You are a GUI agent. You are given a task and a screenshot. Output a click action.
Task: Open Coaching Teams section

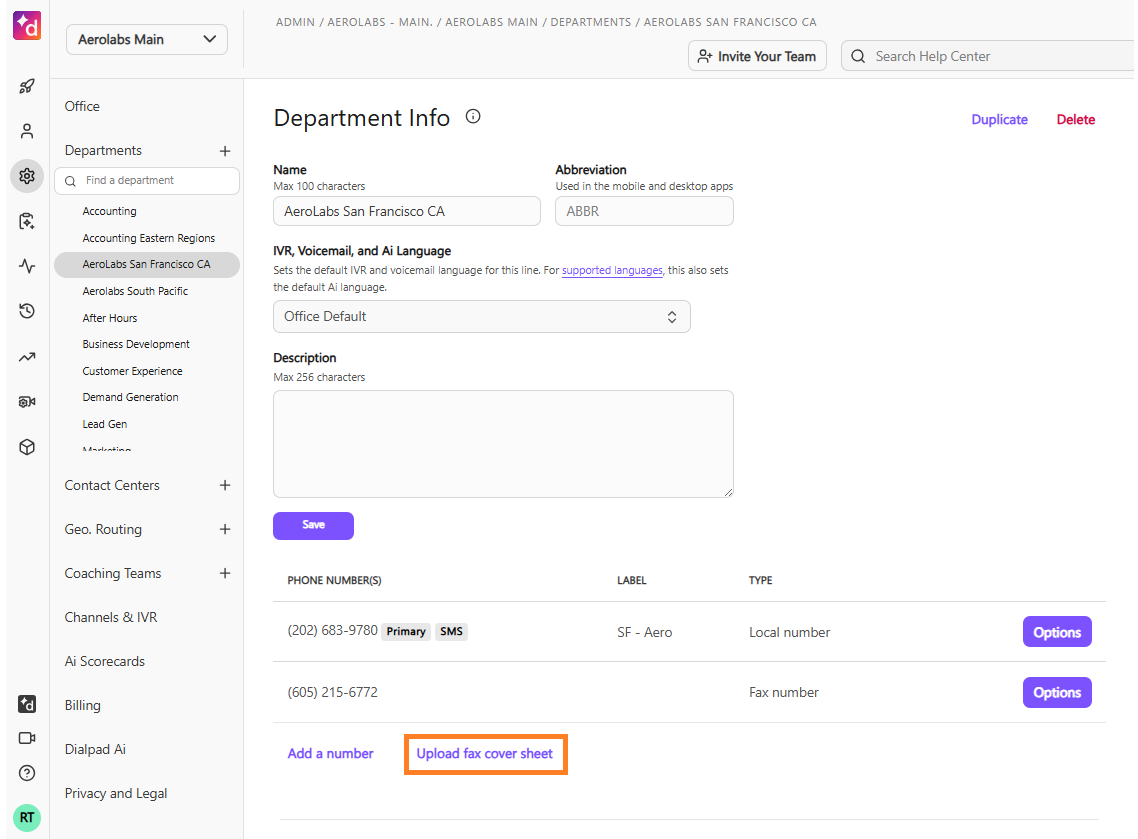click(112, 573)
